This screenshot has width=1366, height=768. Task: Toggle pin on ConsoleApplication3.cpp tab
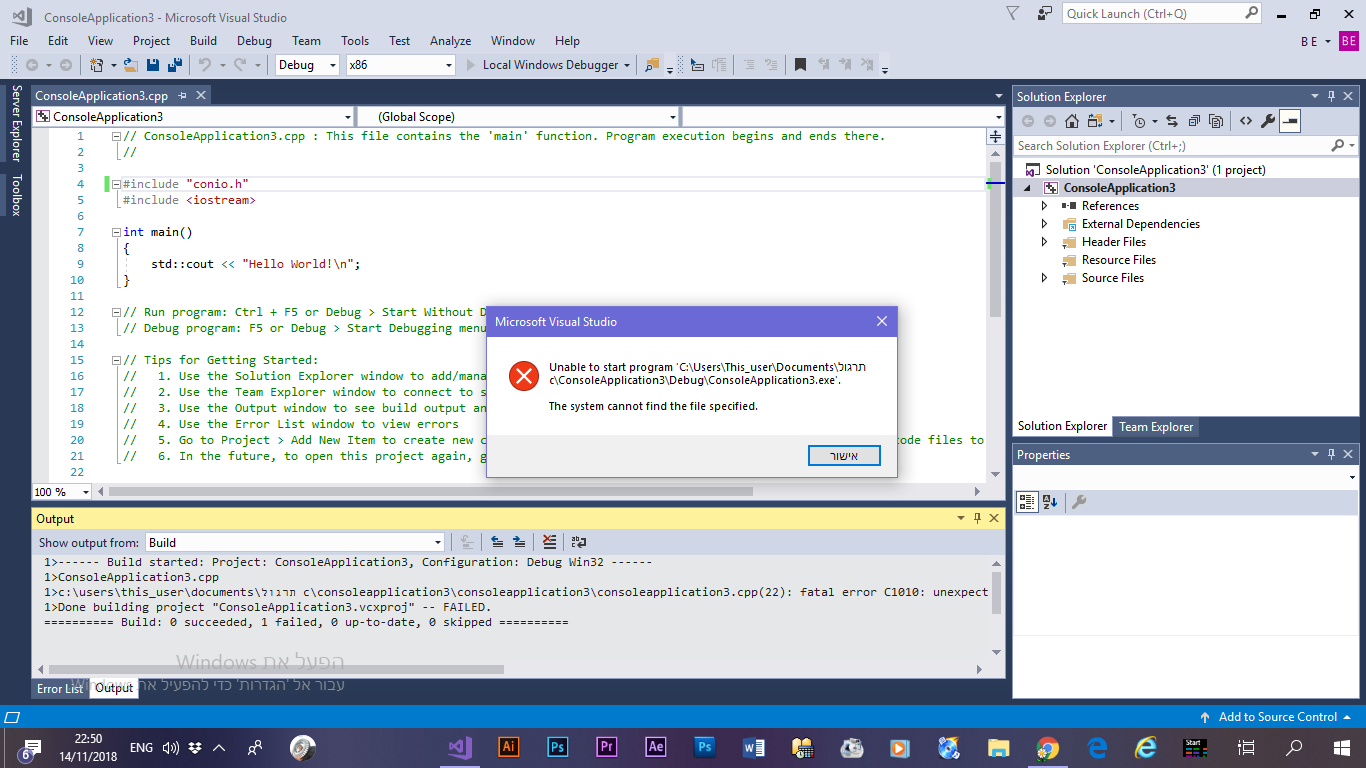182,96
